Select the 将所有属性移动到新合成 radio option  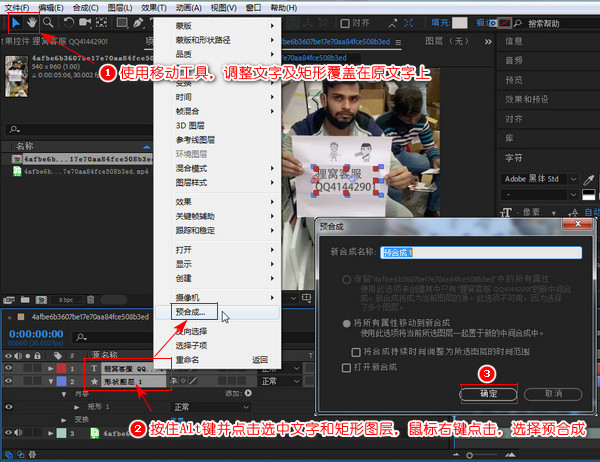coord(346,323)
